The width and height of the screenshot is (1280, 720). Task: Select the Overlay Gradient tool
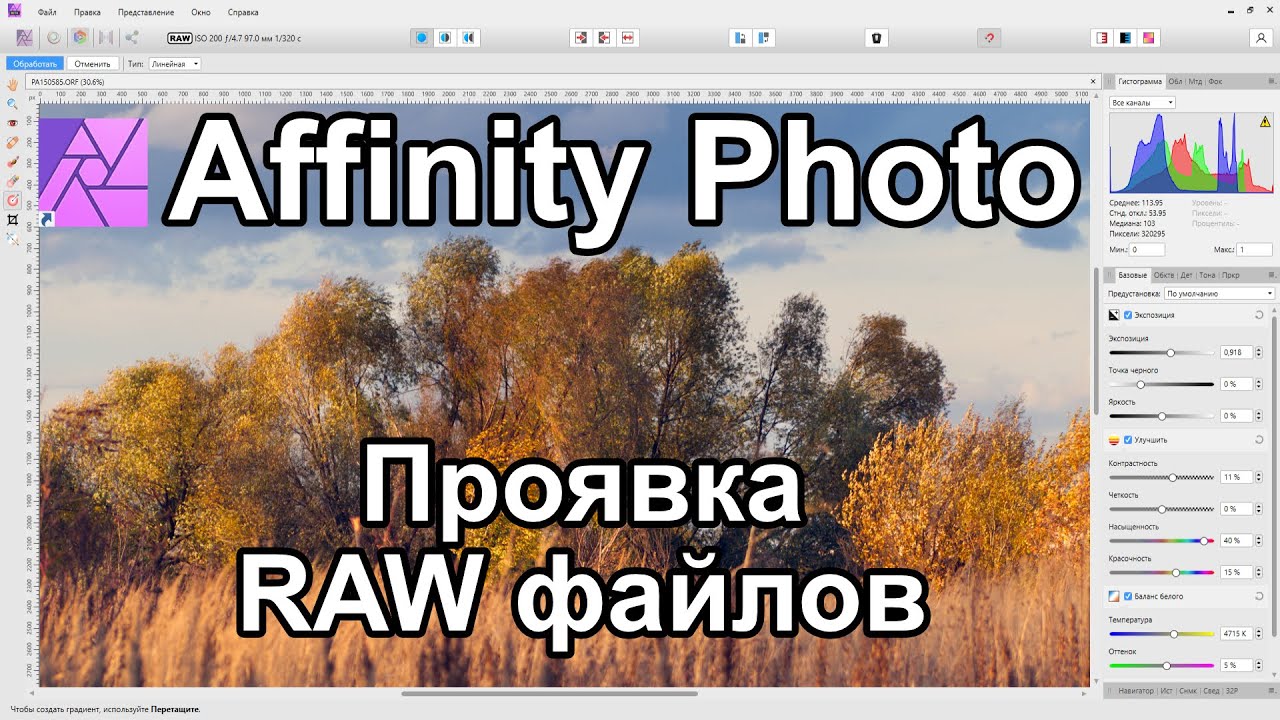point(13,200)
